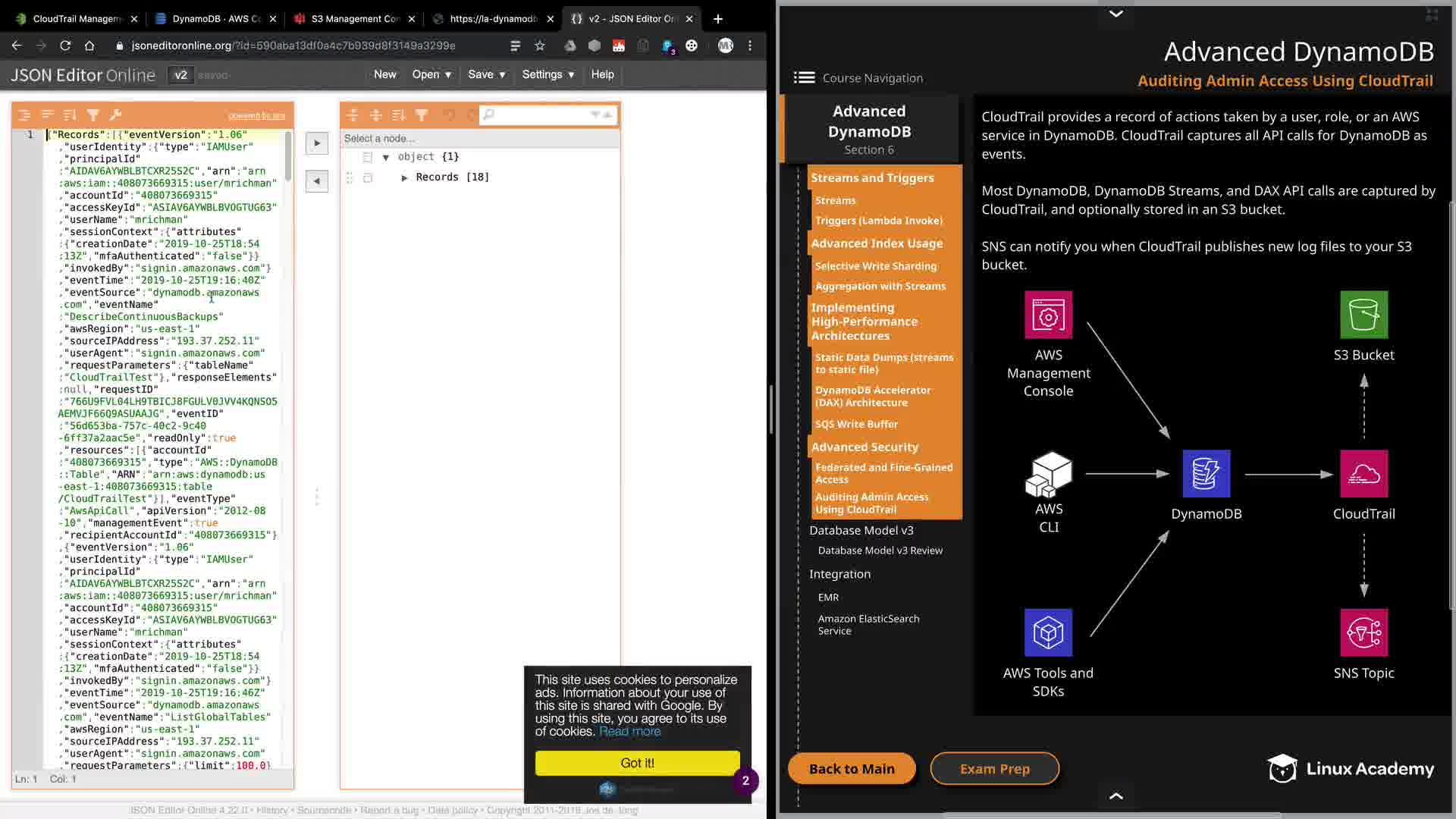Click the format JSON icon in code editor
This screenshot has width=1456, height=819.
coord(24,115)
